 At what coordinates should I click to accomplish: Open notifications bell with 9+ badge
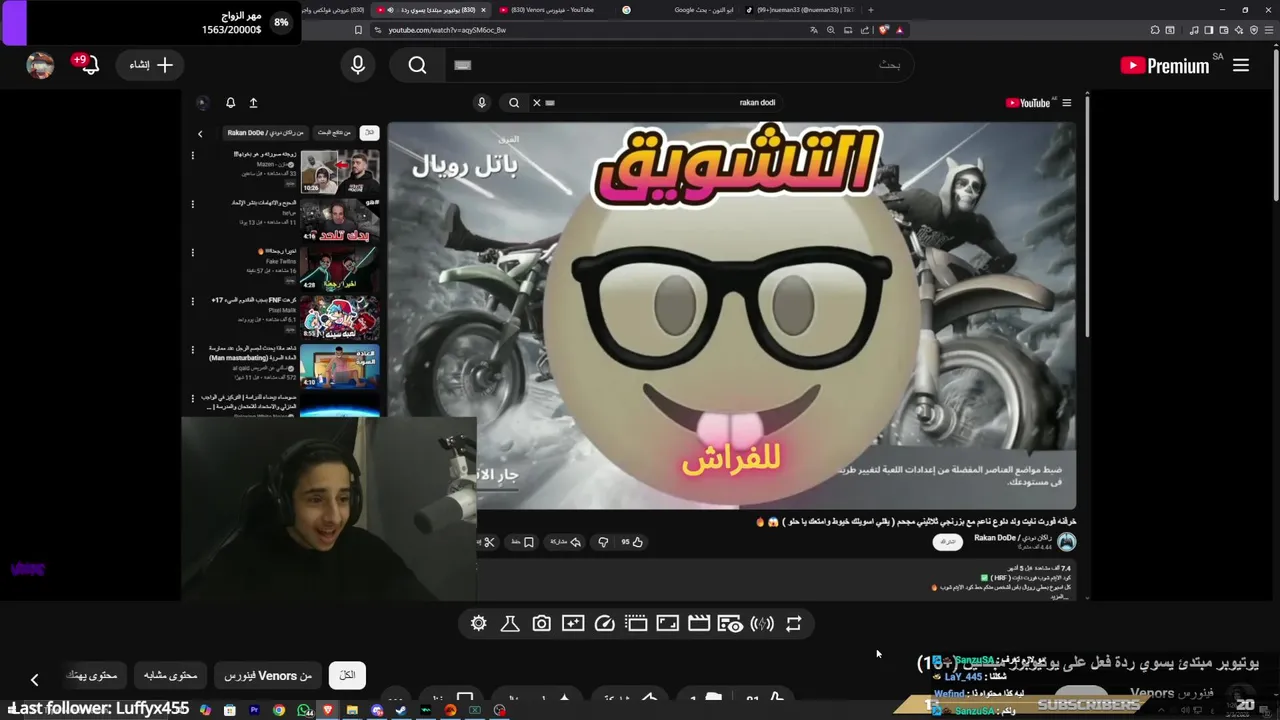click(x=88, y=65)
